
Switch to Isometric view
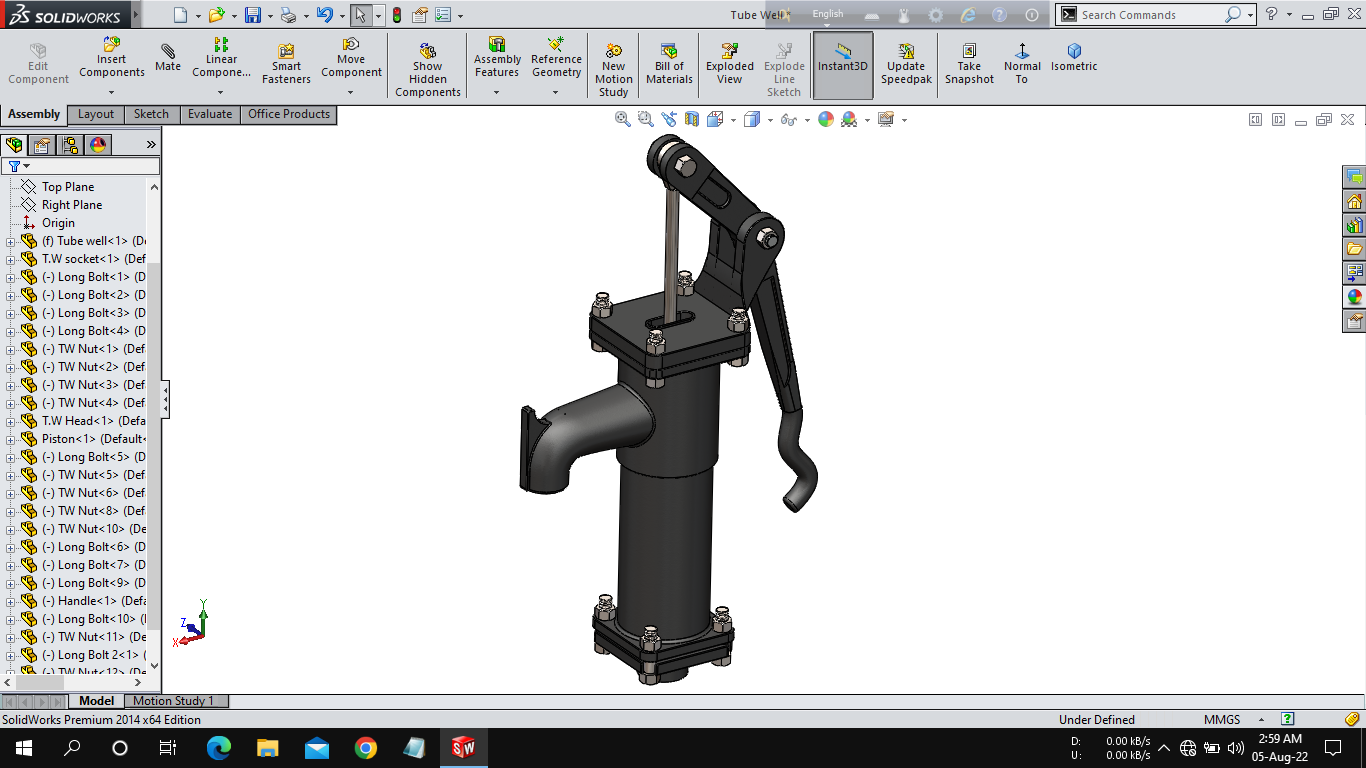(1074, 58)
